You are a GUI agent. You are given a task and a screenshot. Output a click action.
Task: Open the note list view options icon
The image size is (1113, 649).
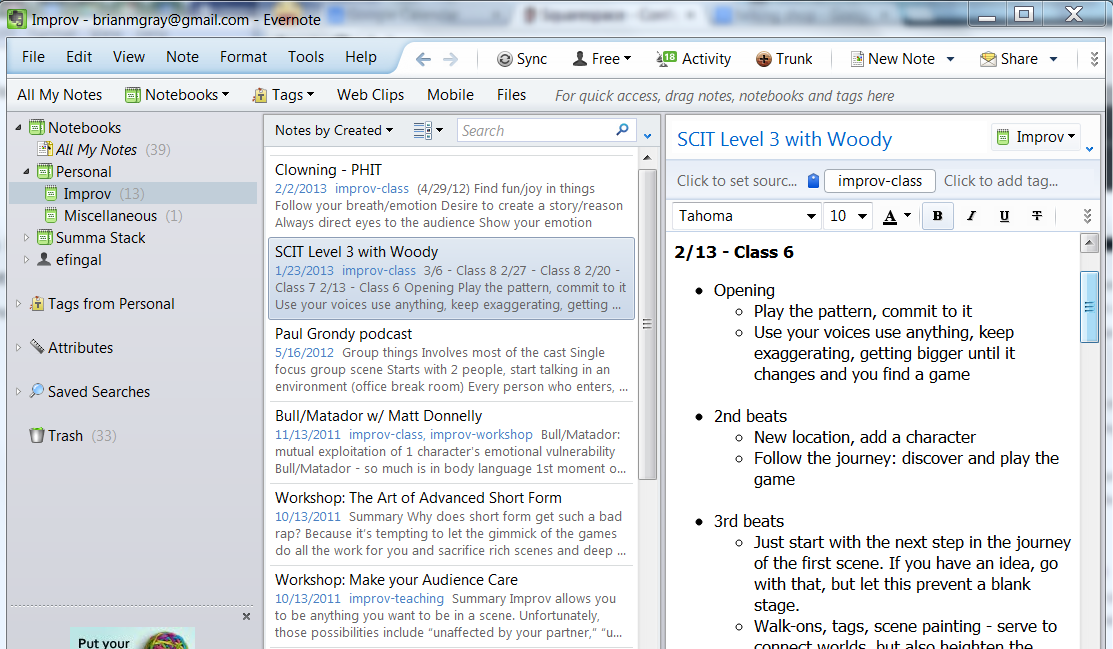coord(428,131)
